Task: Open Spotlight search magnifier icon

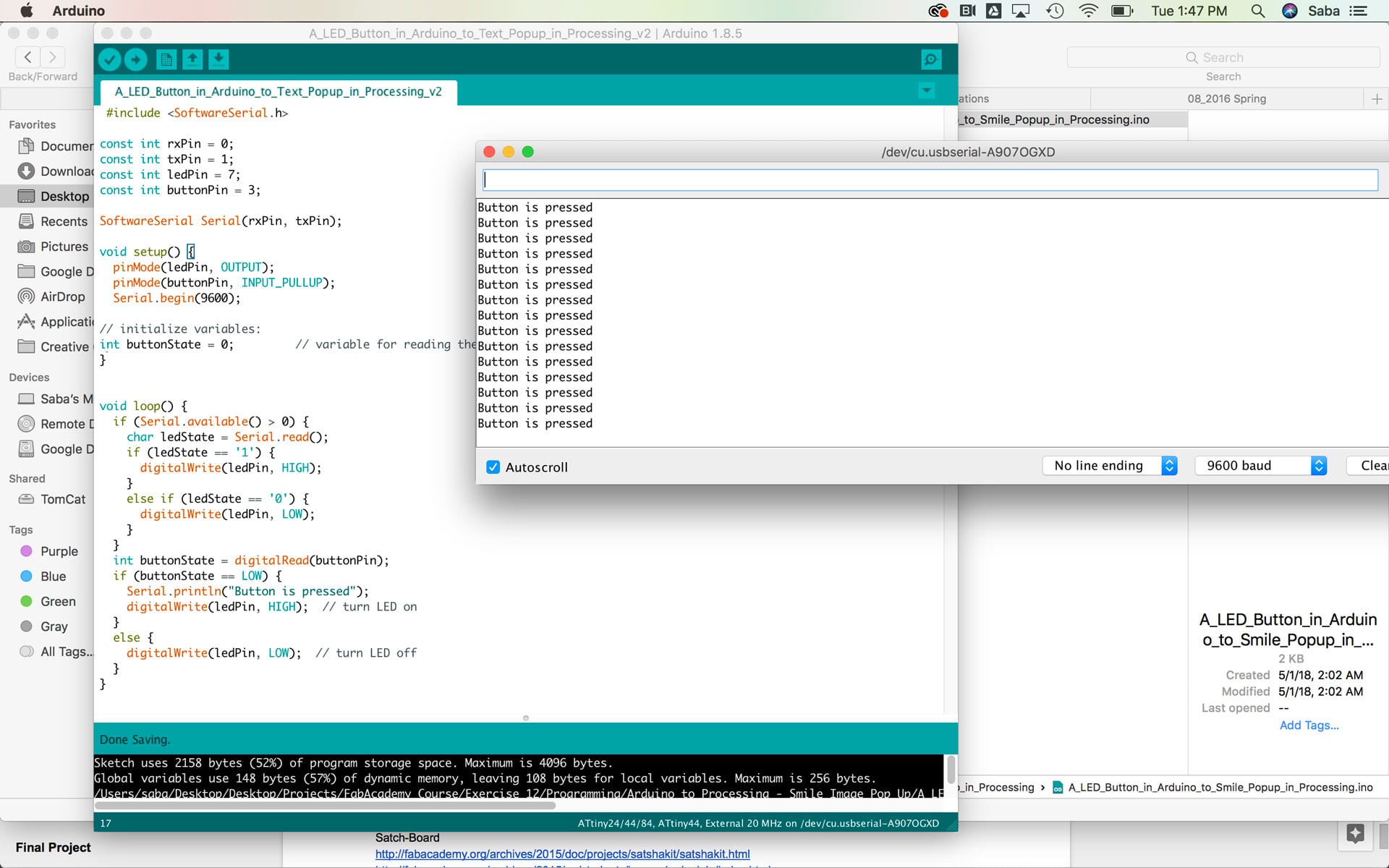Action: (1258, 11)
